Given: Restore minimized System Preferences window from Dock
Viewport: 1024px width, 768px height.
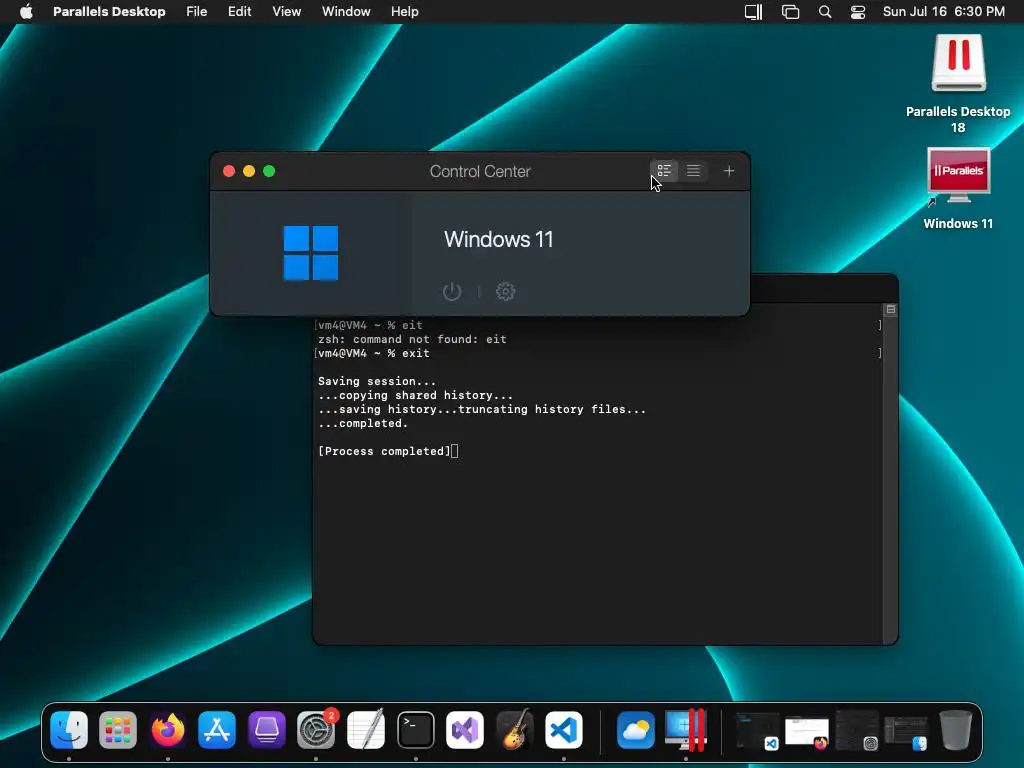Looking at the screenshot, I should pyautogui.click(x=857, y=731).
